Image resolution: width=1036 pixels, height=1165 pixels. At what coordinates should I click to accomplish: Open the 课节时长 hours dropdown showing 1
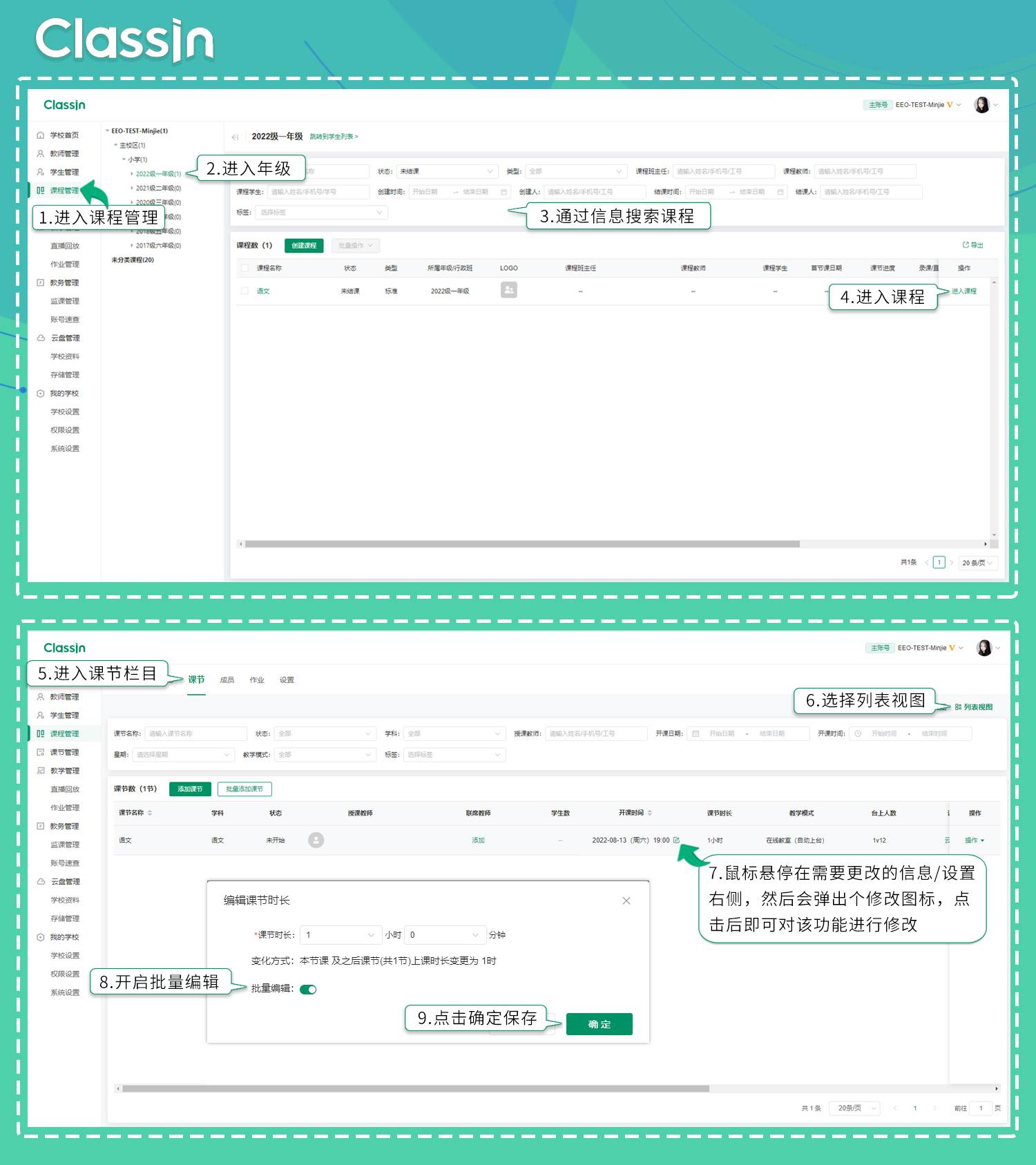tap(341, 935)
